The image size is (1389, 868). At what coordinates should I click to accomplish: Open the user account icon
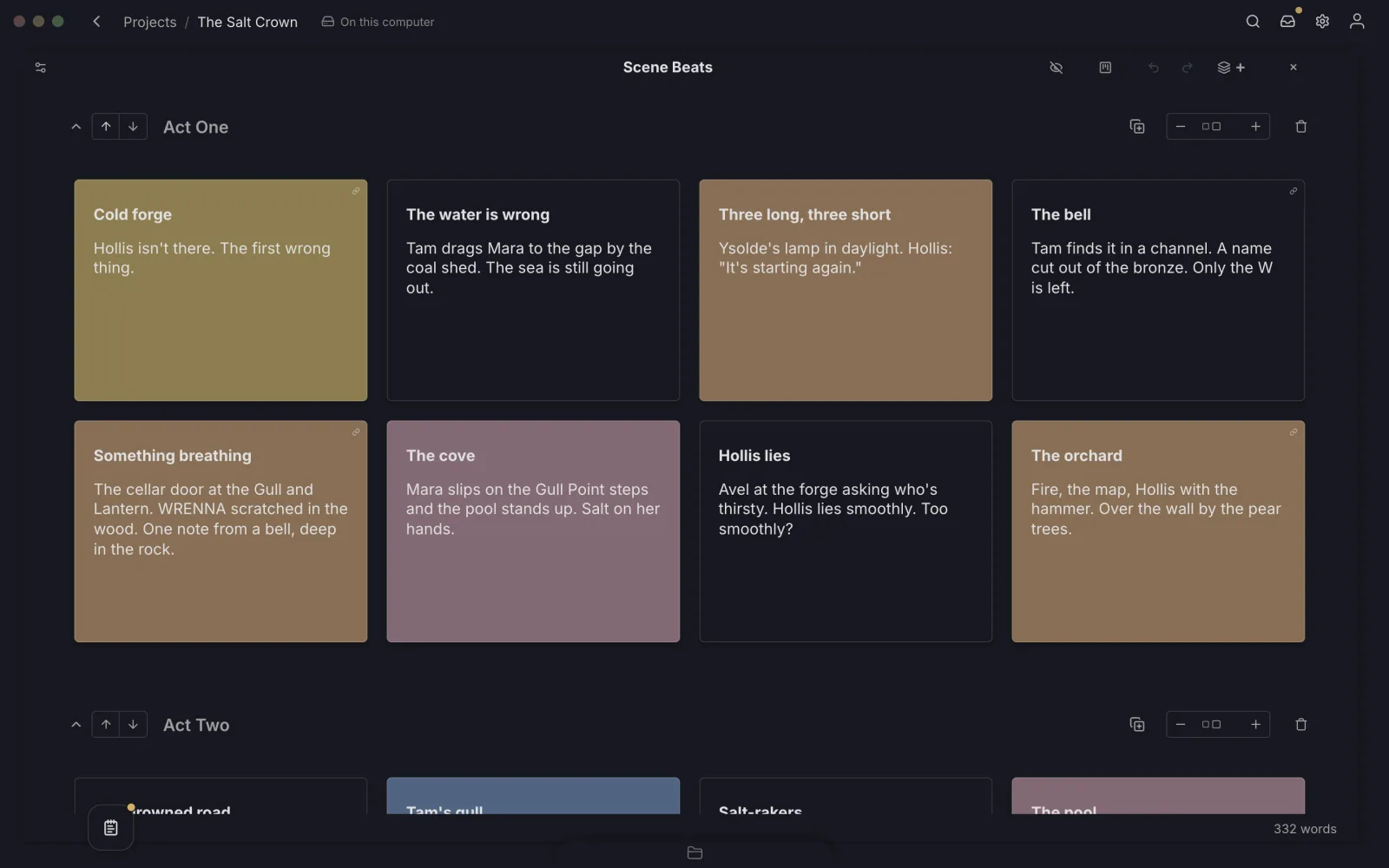[x=1357, y=22]
